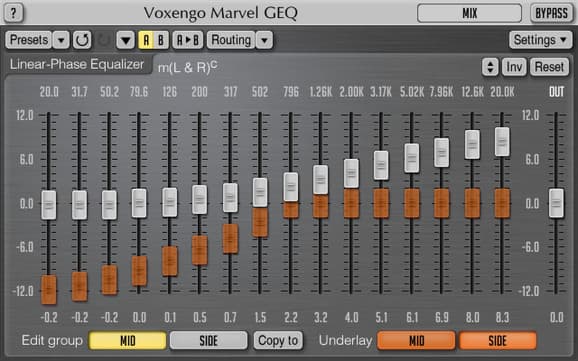The image size is (578, 361).
Task: Click the 796 Hz band gain value 2.2
Action: [291, 317]
